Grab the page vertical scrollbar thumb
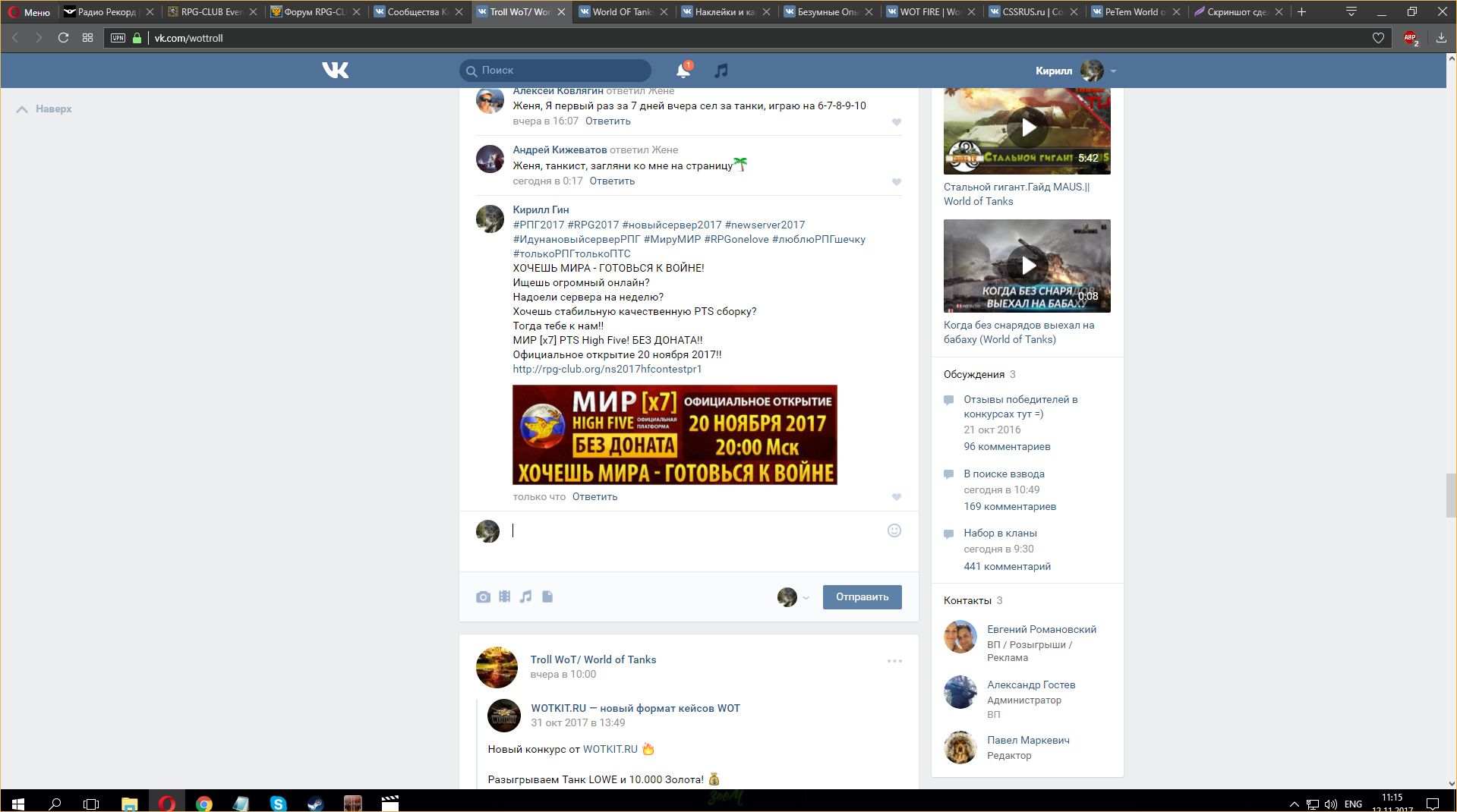This screenshot has width=1457, height=812. (x=1451, y=496)
